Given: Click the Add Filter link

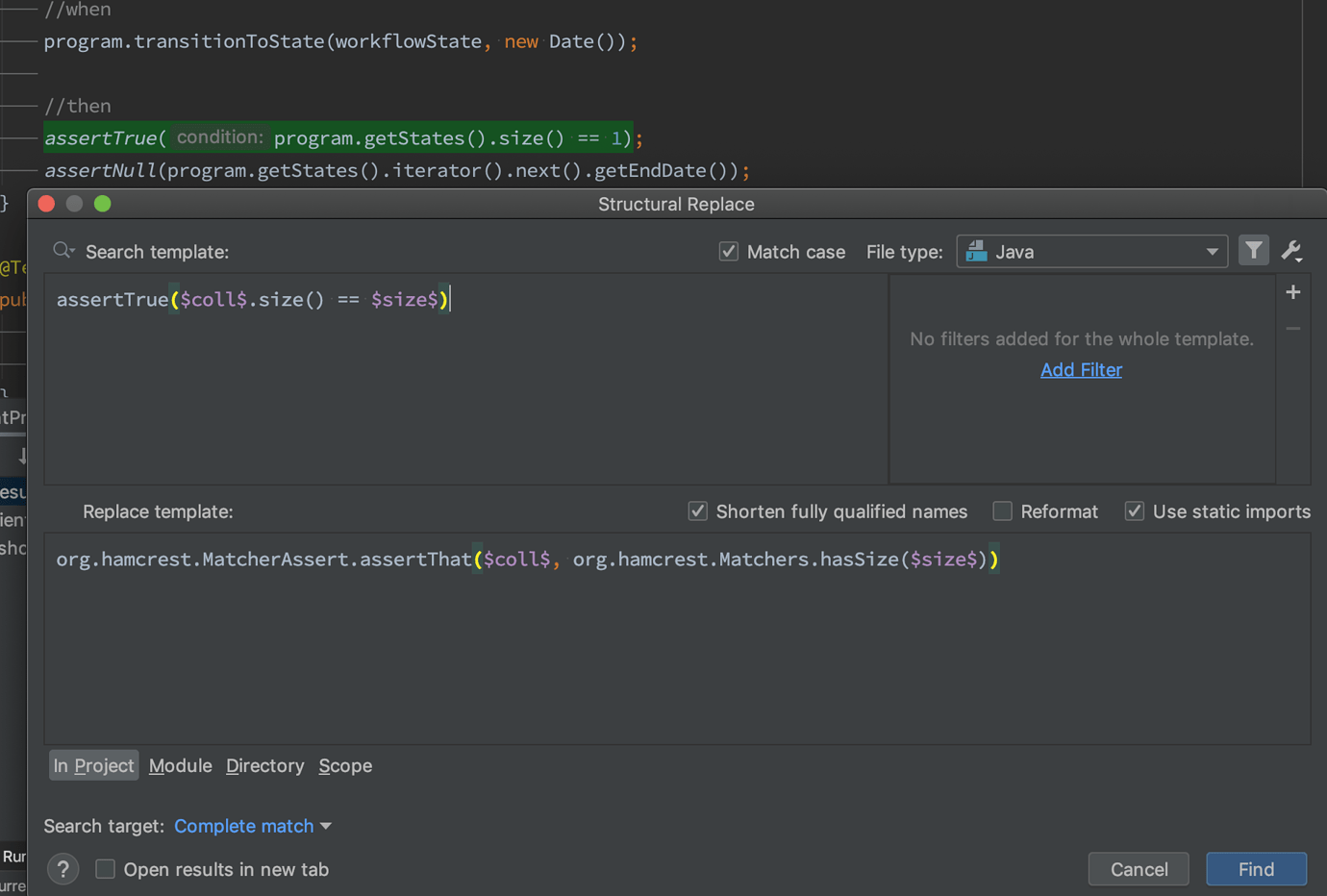Looking at the screenshot, I should tap(1081, 370).
